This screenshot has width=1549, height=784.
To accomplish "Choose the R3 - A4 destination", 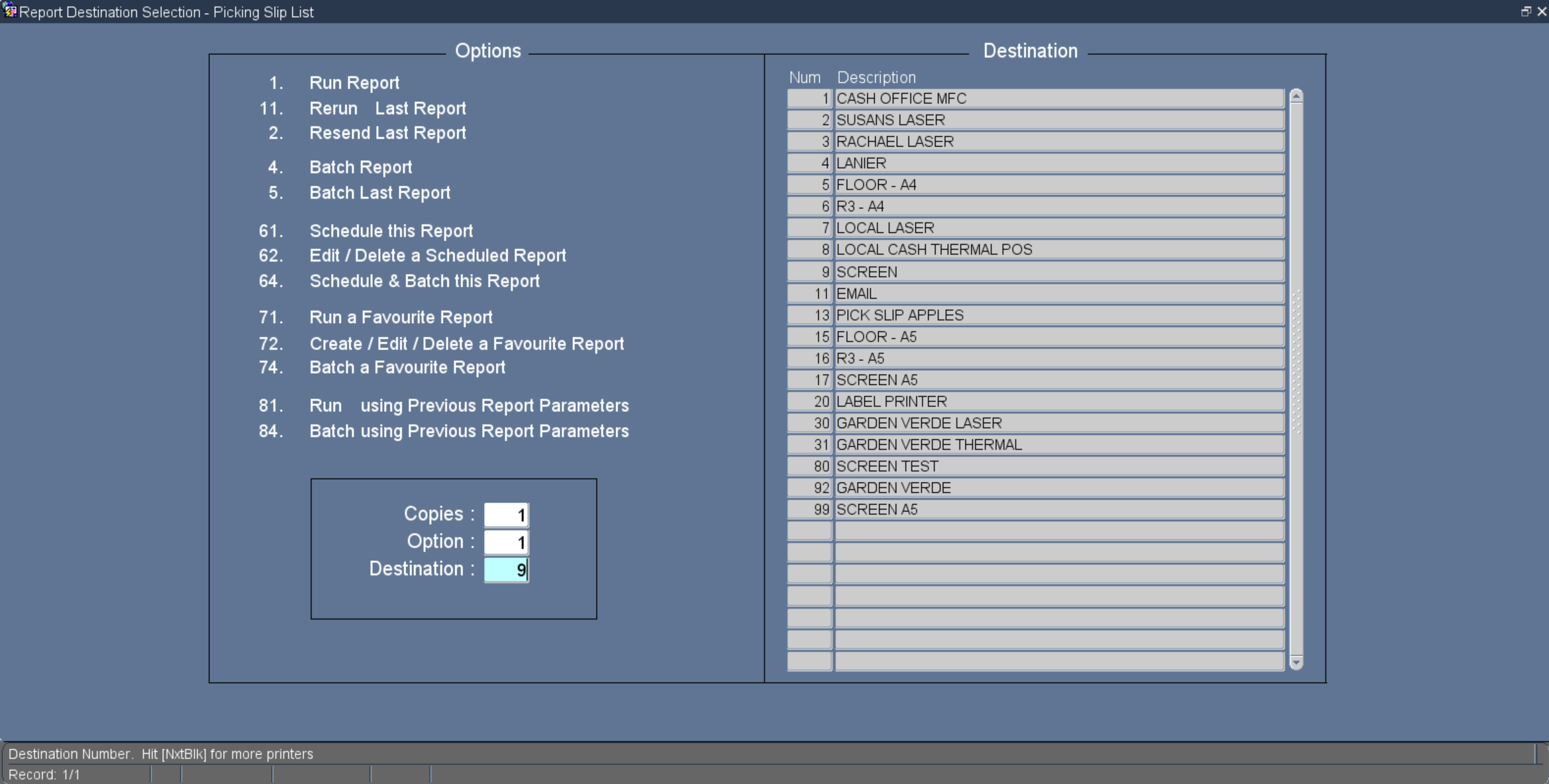I will click(1059, 207).
